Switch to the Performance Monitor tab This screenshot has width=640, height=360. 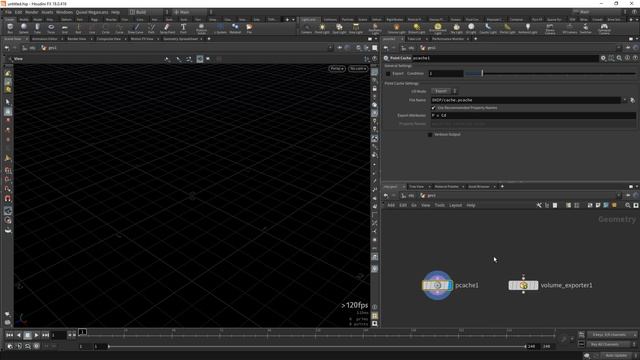click(x=448, y=39)
